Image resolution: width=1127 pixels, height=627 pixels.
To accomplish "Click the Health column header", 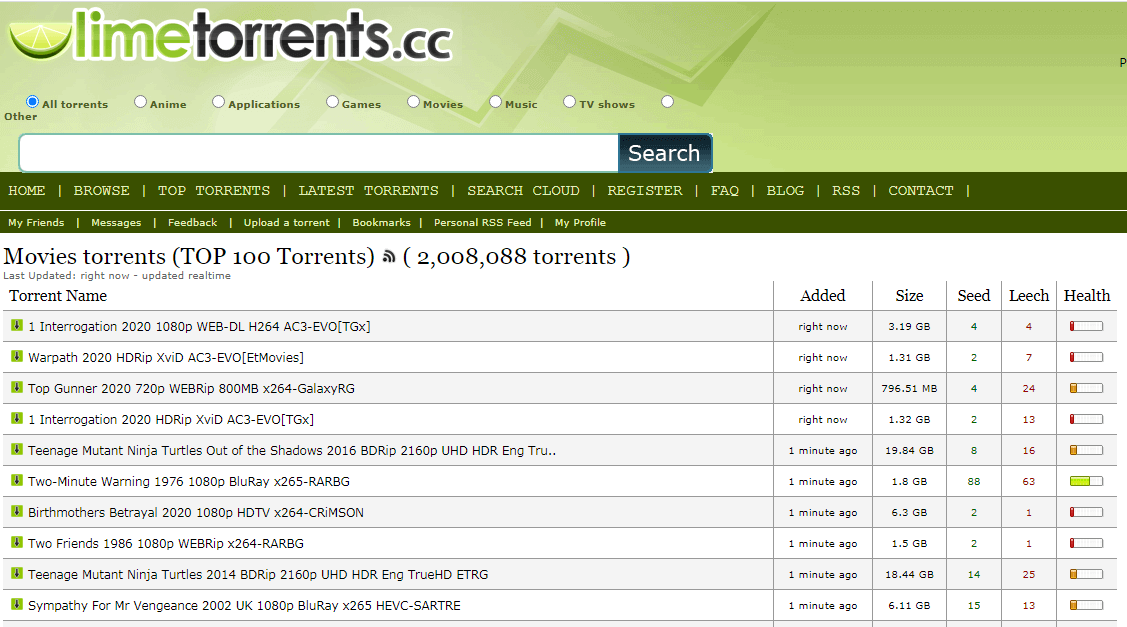I will click(x=1087, y=296).
